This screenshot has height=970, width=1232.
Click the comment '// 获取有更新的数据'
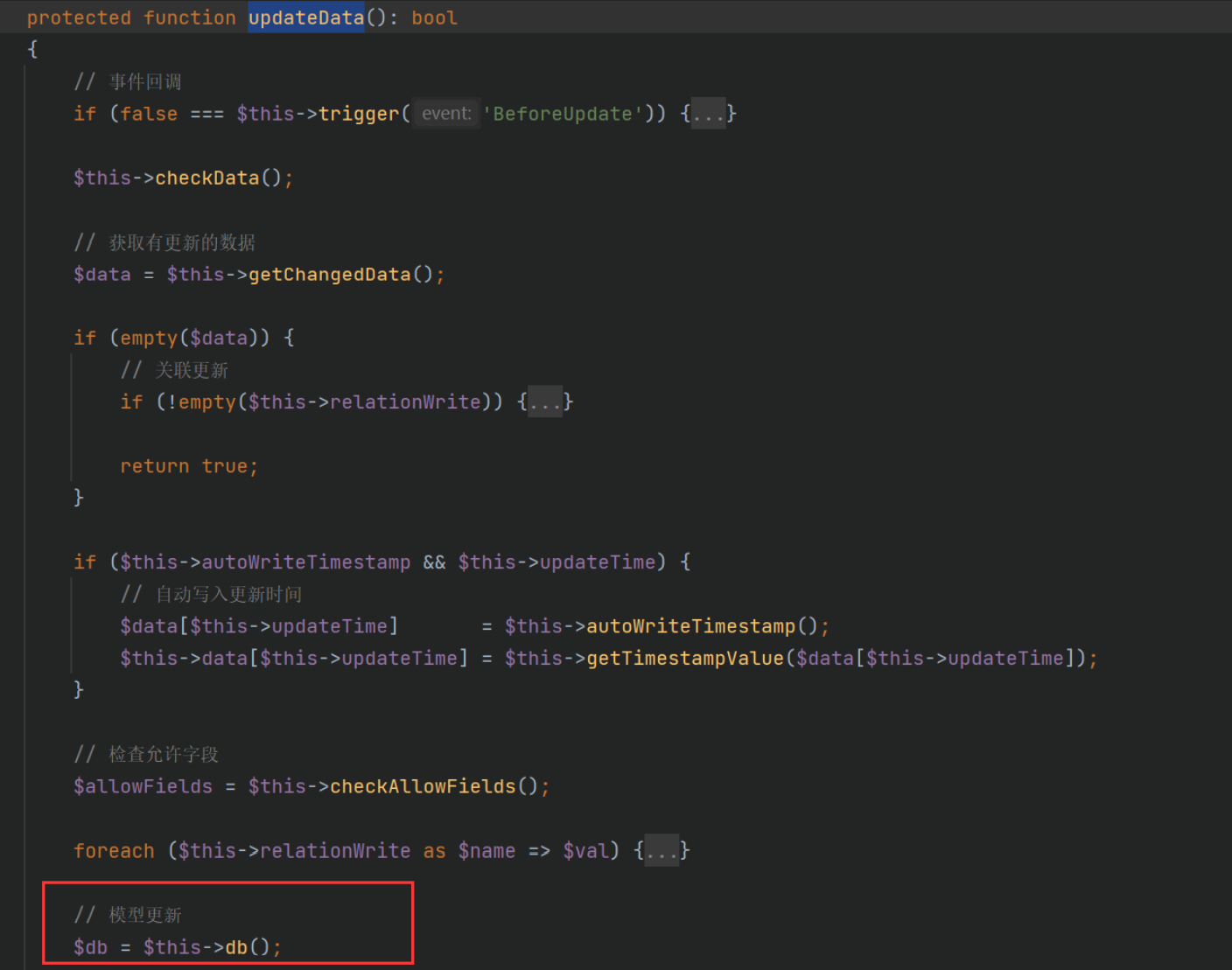[164, 242]
